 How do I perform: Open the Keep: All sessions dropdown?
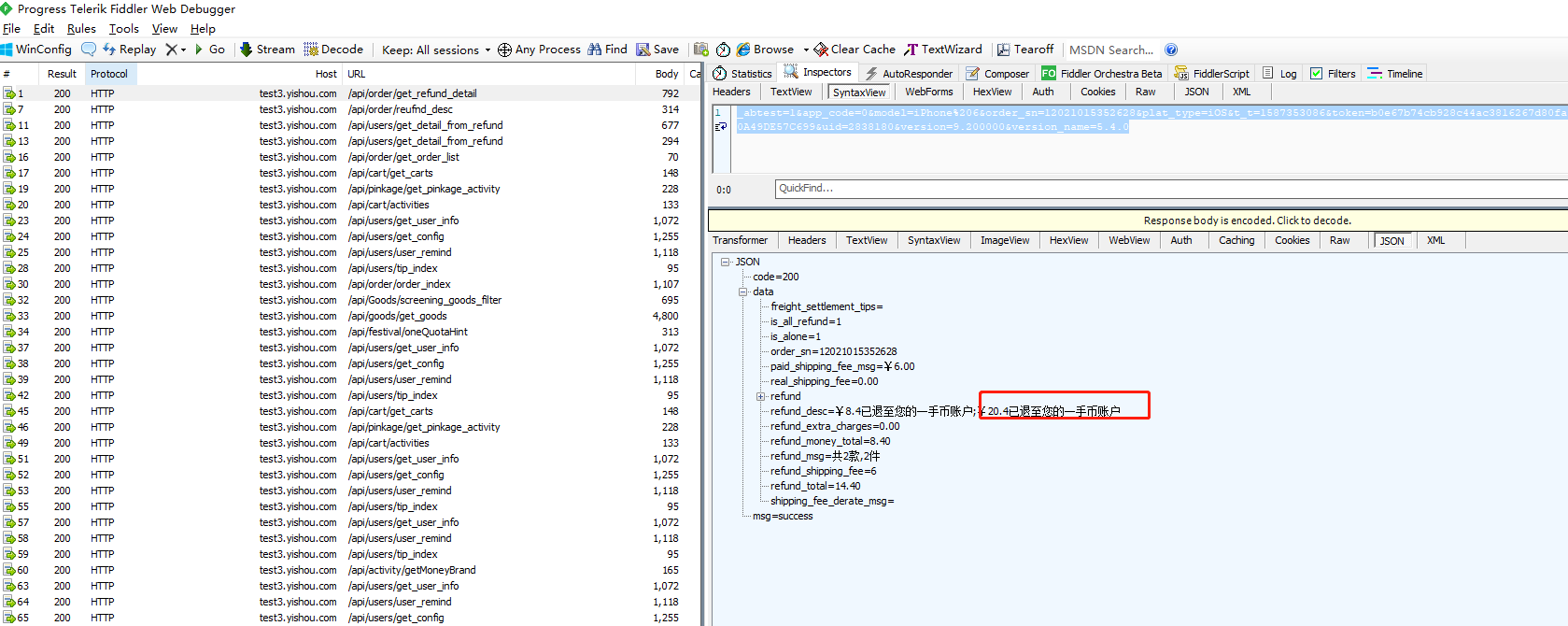tap(436, 50)
